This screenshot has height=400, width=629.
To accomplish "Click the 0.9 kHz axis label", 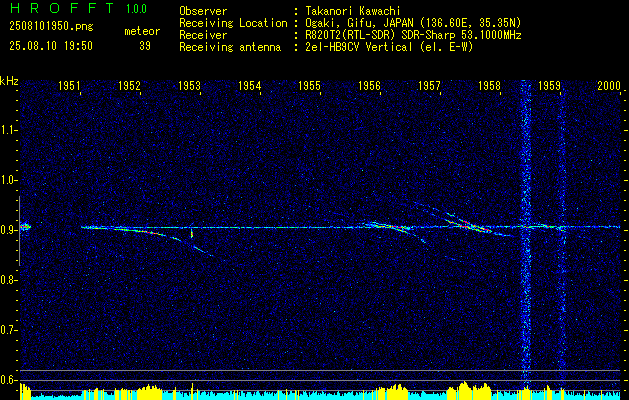I will [8, 230].
